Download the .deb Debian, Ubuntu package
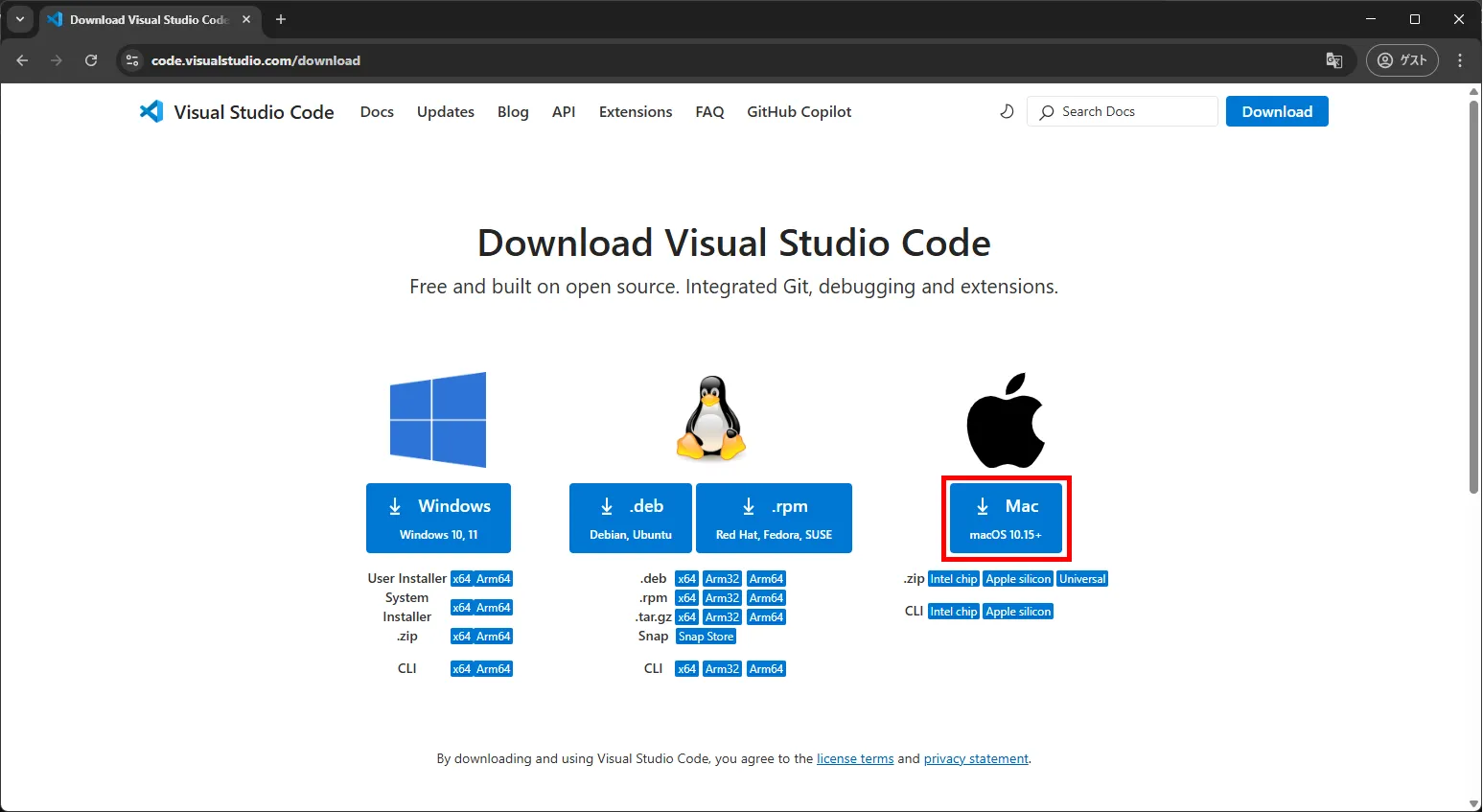 (x=630, y=518)
